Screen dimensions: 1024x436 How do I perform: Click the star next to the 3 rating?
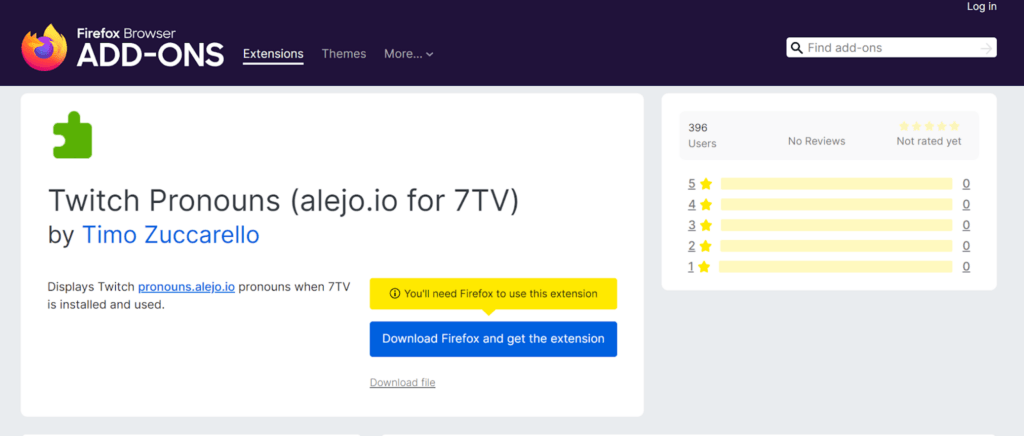705,225
